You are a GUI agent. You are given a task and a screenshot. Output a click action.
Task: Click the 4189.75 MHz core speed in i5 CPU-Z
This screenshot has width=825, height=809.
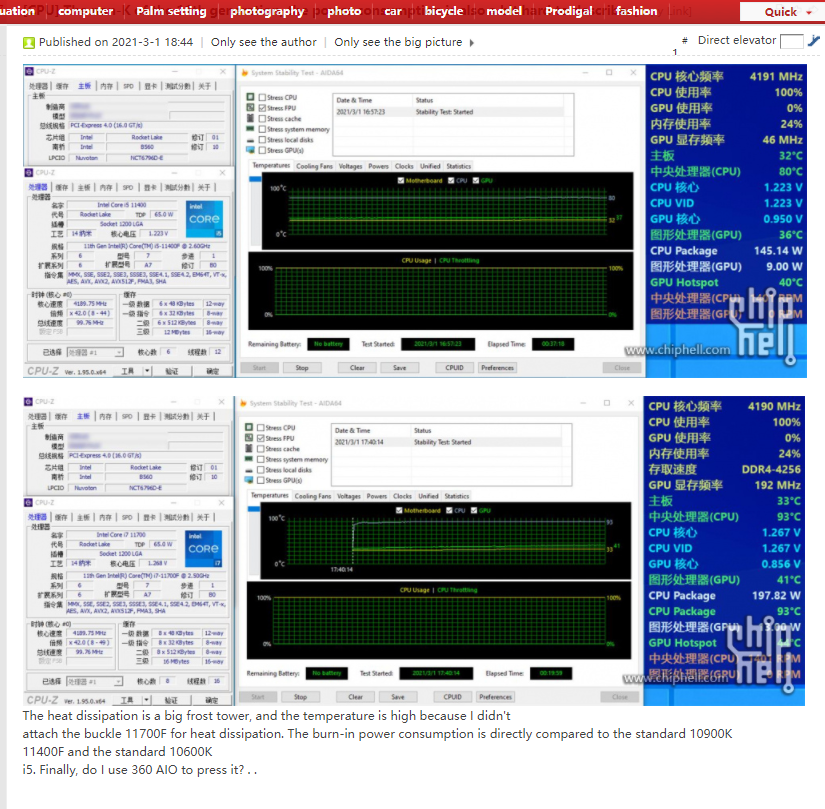[90, 304]
